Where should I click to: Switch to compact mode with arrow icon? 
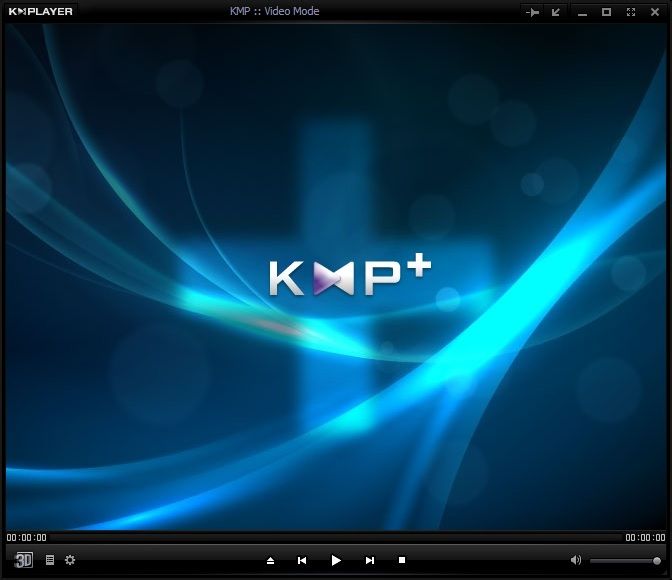point(556,12)
